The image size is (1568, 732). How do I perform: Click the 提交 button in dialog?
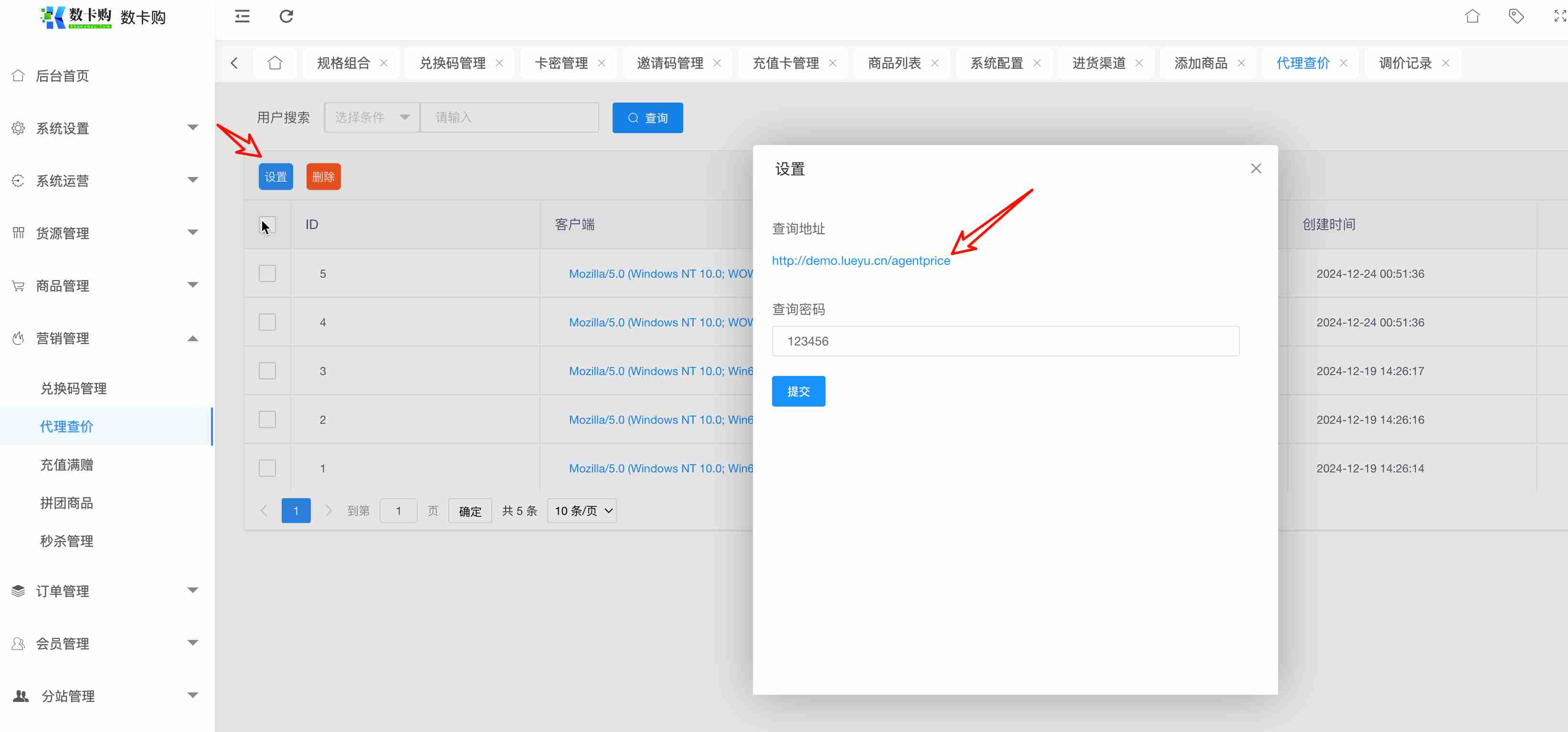click(x=798, y=391)
